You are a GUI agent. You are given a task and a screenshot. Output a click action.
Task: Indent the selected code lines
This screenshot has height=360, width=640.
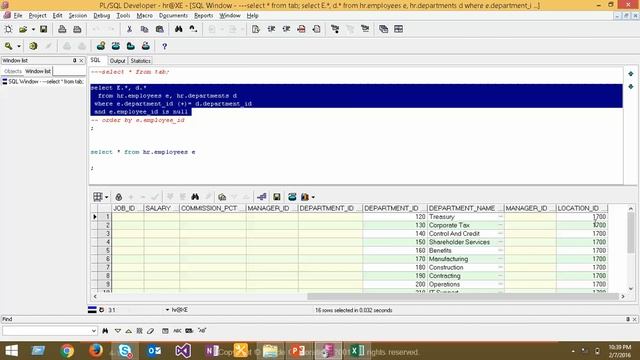(271, 29)
